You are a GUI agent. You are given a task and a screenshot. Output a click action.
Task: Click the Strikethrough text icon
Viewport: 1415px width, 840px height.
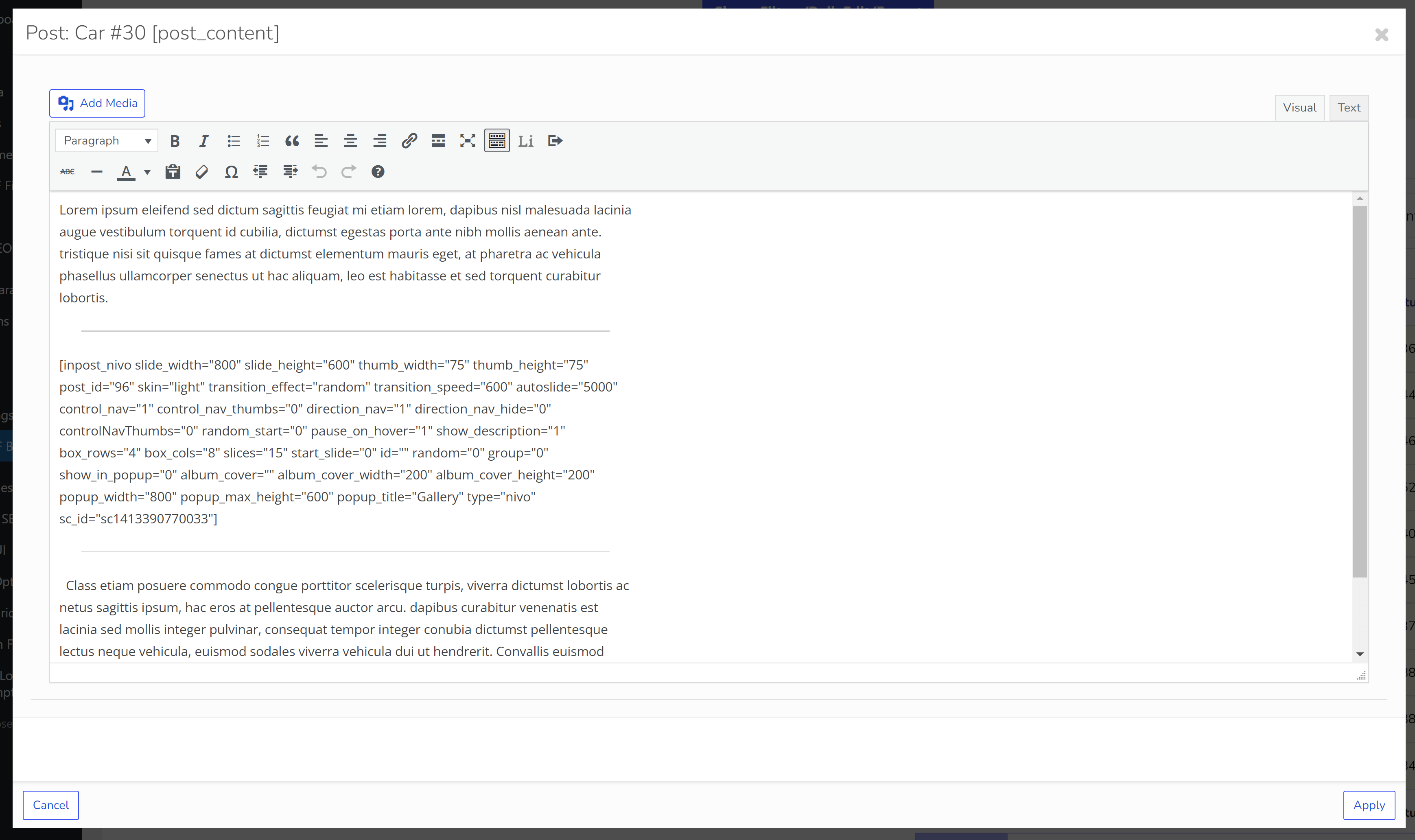click(x=68, y=172)
